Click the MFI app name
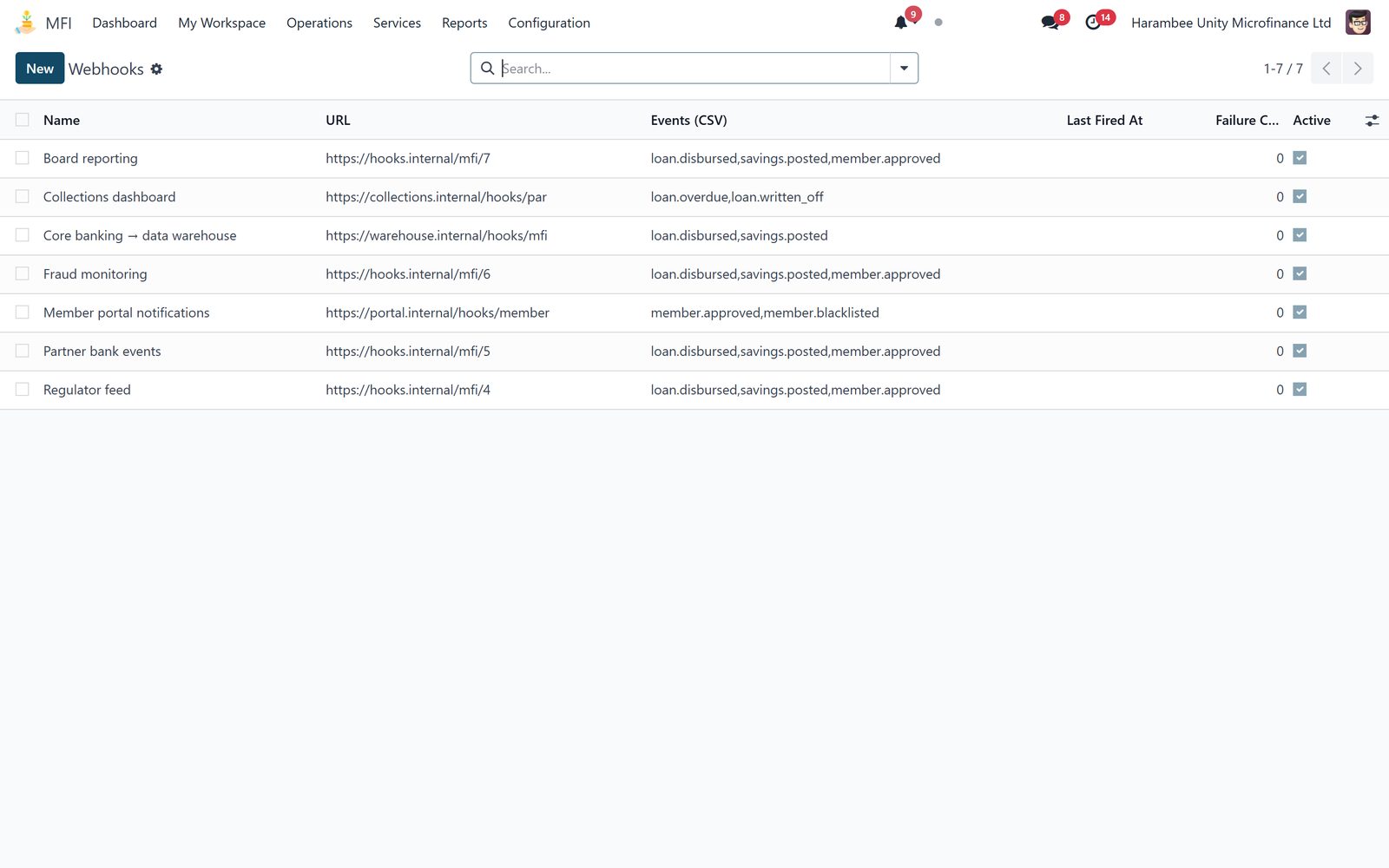Viewport: 1389px width, 868px height. (x=58, y=23)
